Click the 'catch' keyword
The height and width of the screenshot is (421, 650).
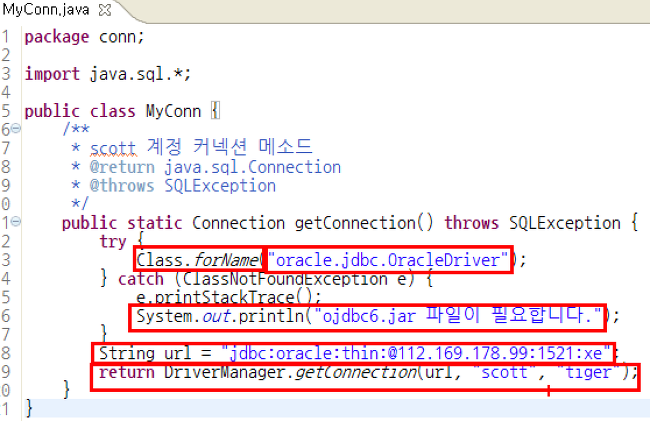pos(141,279)
